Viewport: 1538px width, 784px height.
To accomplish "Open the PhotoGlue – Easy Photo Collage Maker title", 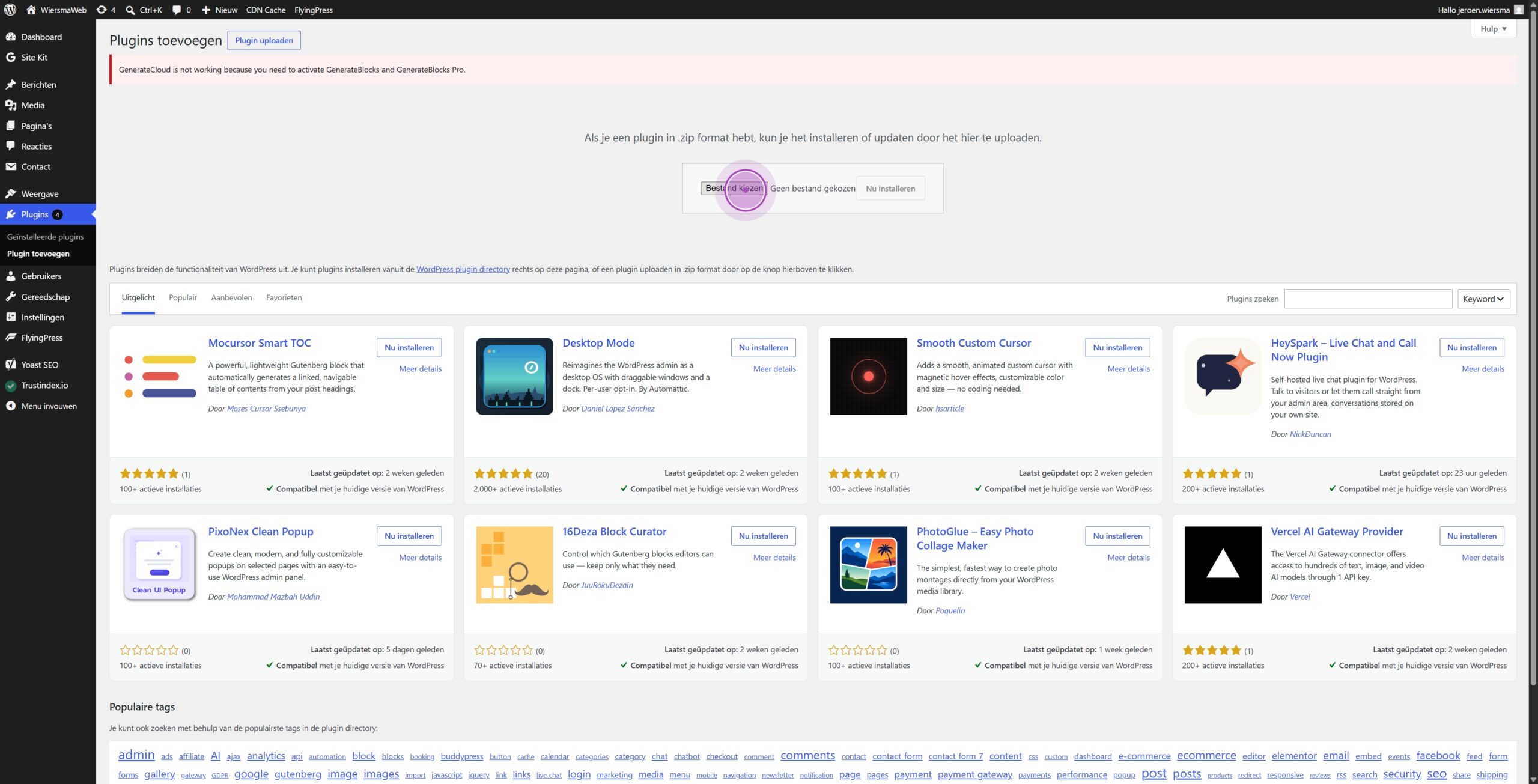I will tap(974, 538).
